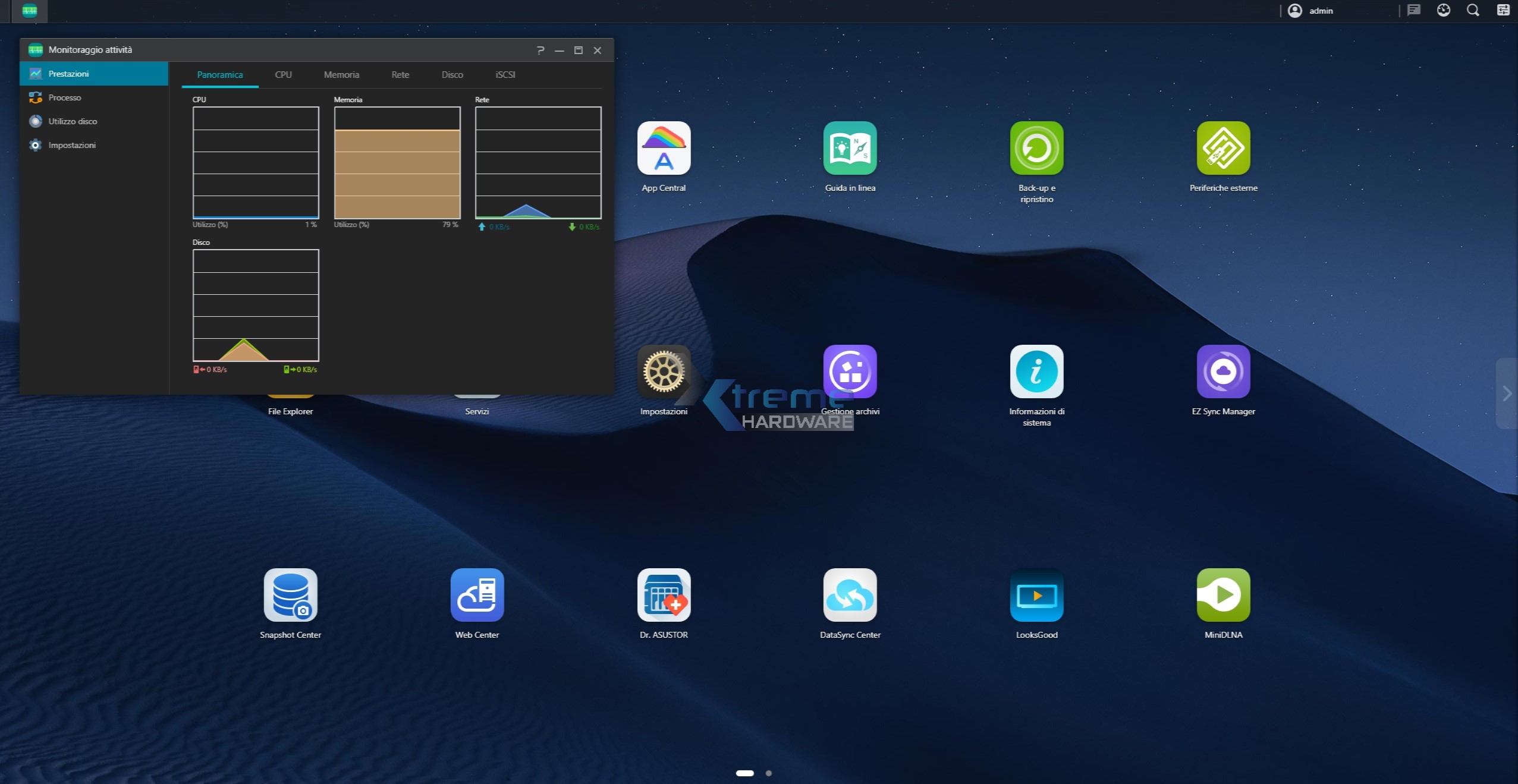This screenshot has height=784, width=1518.
Task: Launch Snapshot Center app
Action: [290, 596]
